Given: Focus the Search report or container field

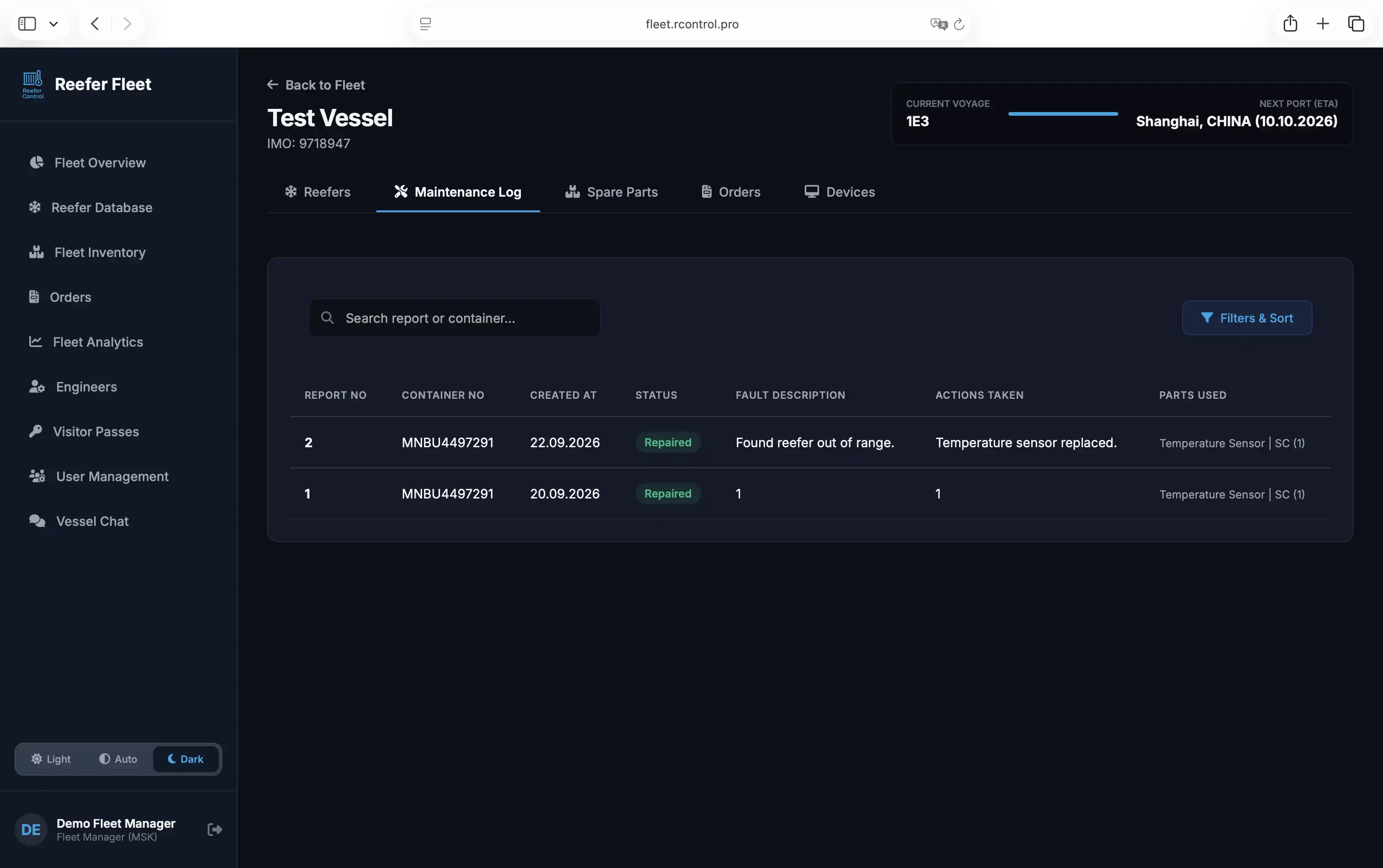Looking at the screenshot, I should 454,317.
